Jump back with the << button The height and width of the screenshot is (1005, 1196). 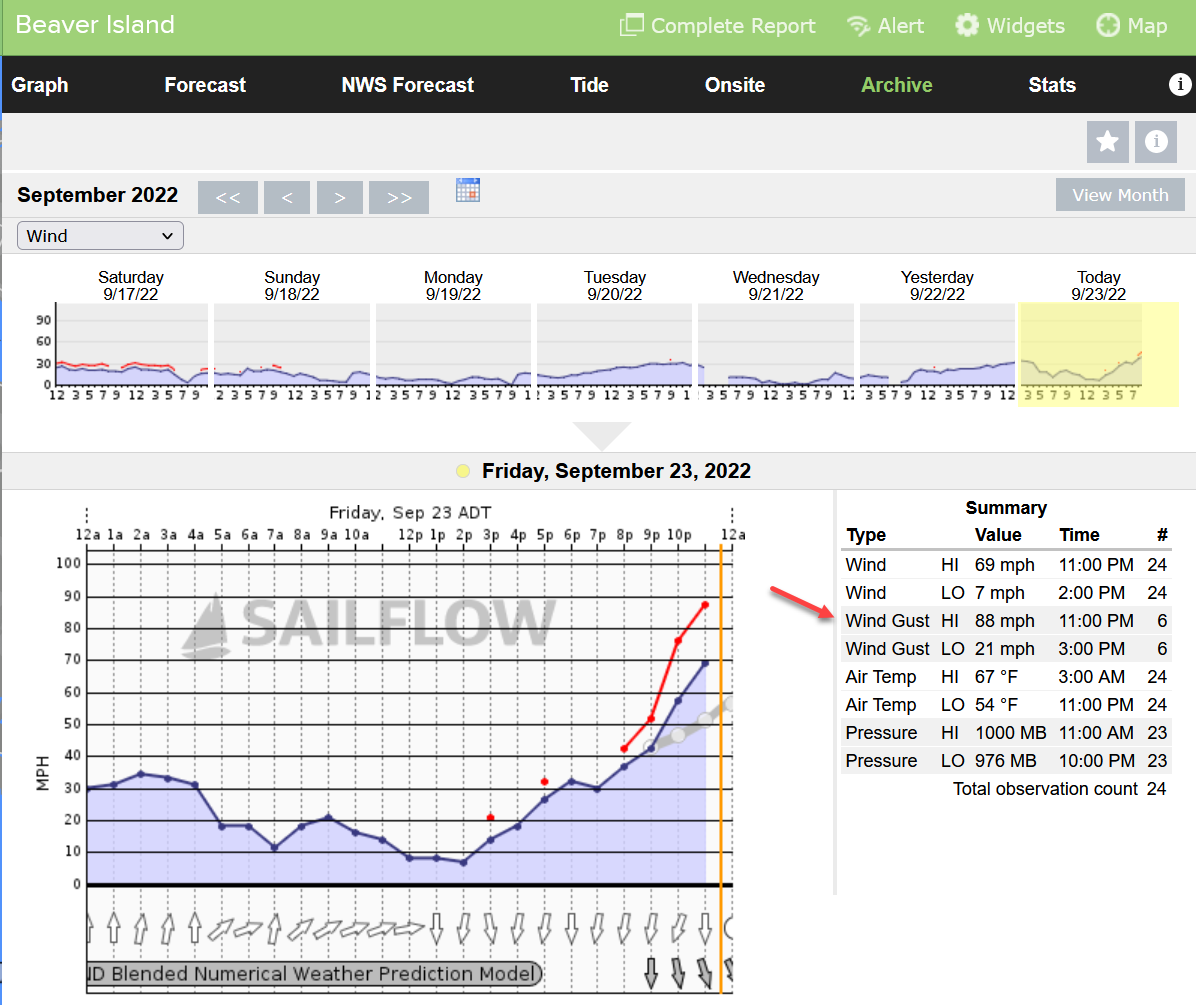227,197
